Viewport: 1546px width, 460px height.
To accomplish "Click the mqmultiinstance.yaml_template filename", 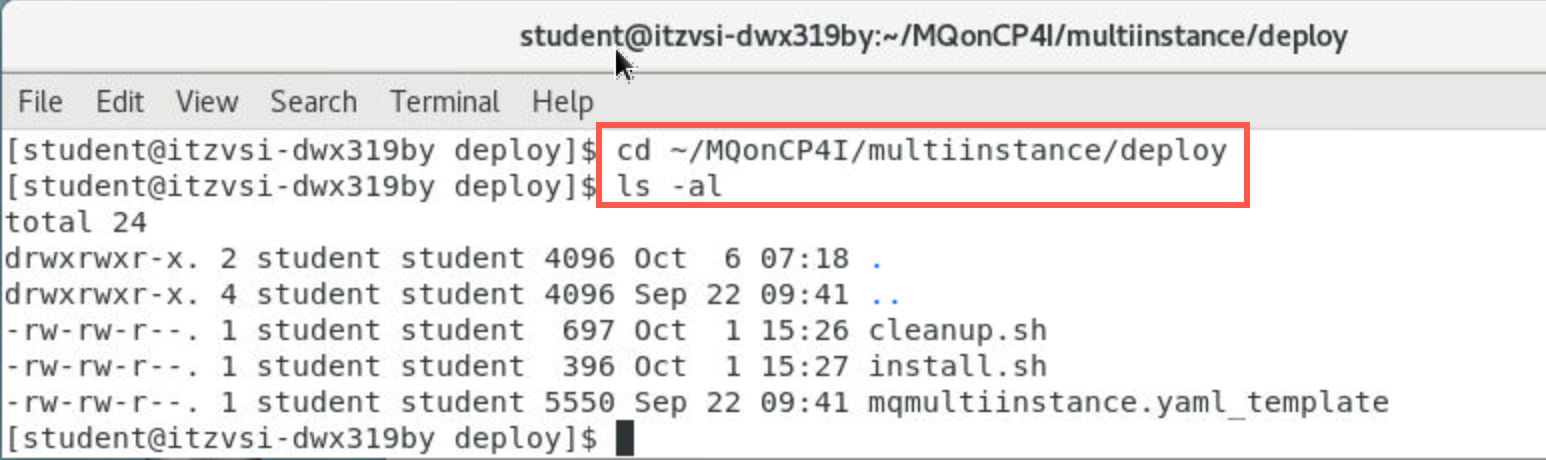I will (1129, 403).
